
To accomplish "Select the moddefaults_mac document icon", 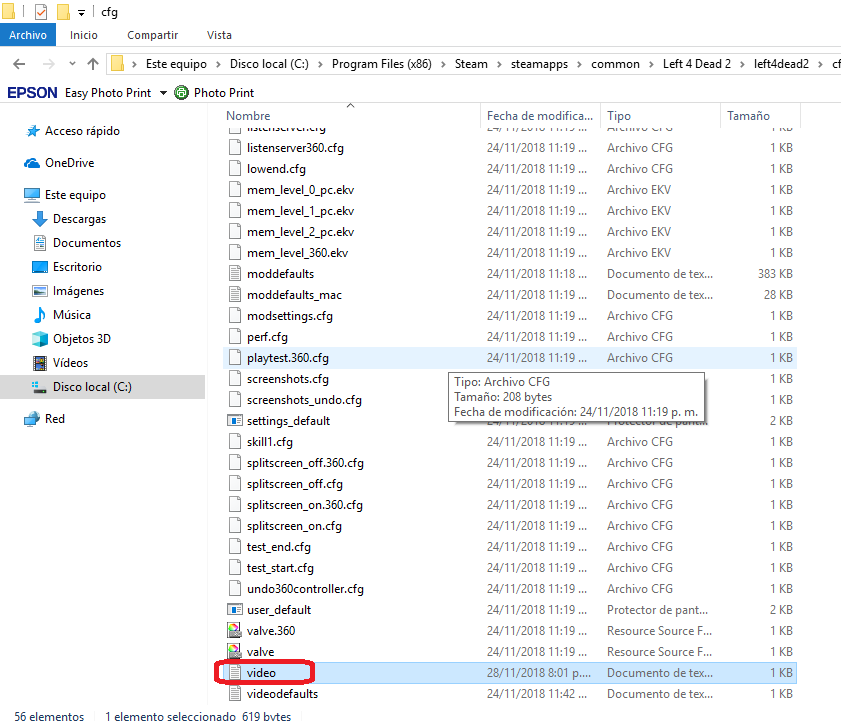I will pos(235,295).
